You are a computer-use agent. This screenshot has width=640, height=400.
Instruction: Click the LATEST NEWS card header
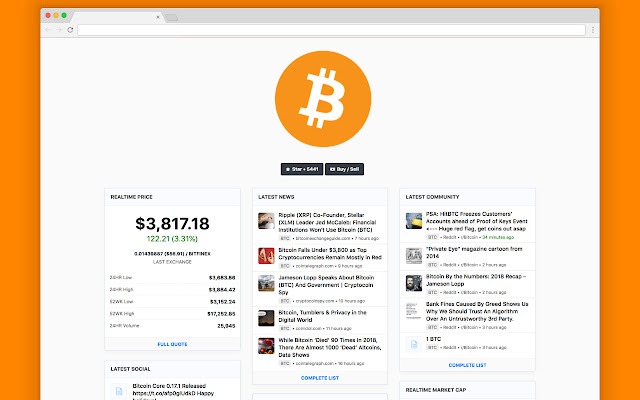(x=320, y=197)
